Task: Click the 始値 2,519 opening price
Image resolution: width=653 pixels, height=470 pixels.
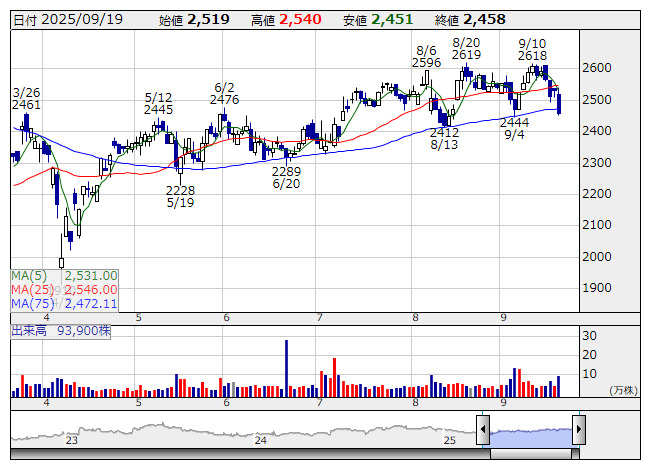Action: point(194,20)
